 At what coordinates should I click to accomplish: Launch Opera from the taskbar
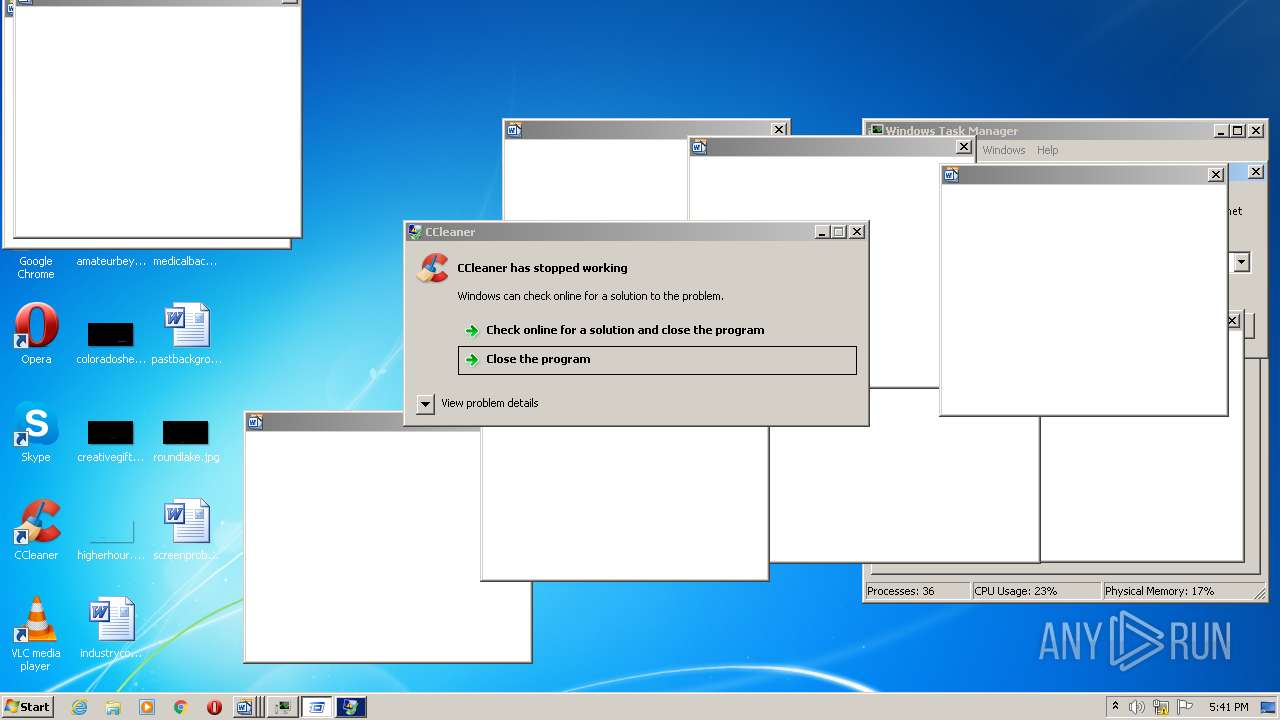tap(214, 707)
